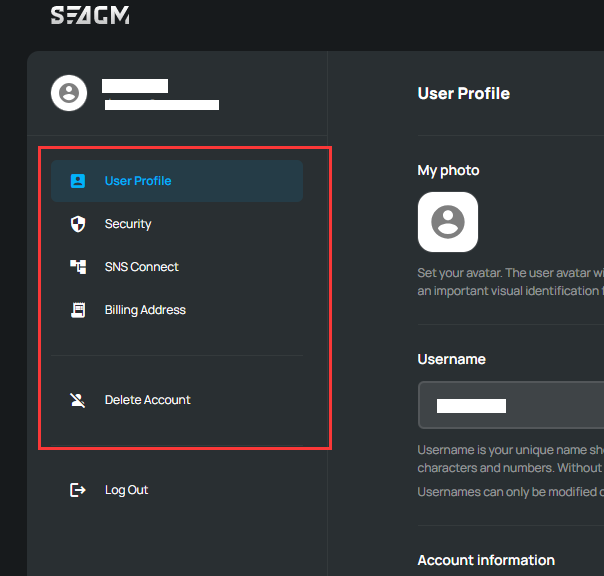This screenshot has width=604, height=576.
Task: Choose the Delete Account option
Action: 147,400
